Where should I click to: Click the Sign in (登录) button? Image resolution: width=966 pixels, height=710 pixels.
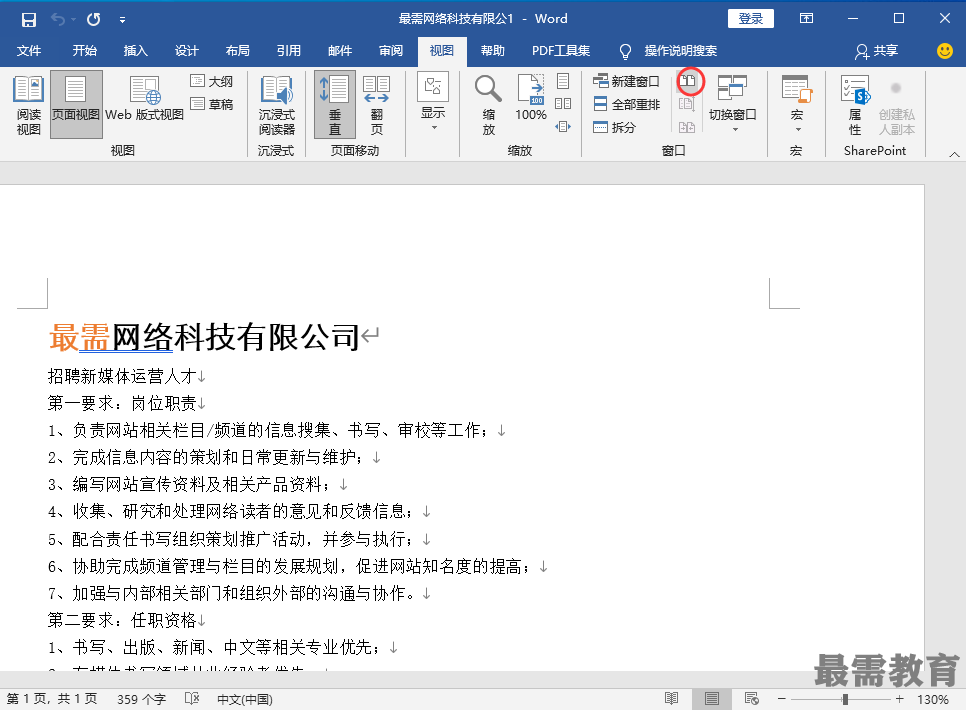click(x=750, y=18)
